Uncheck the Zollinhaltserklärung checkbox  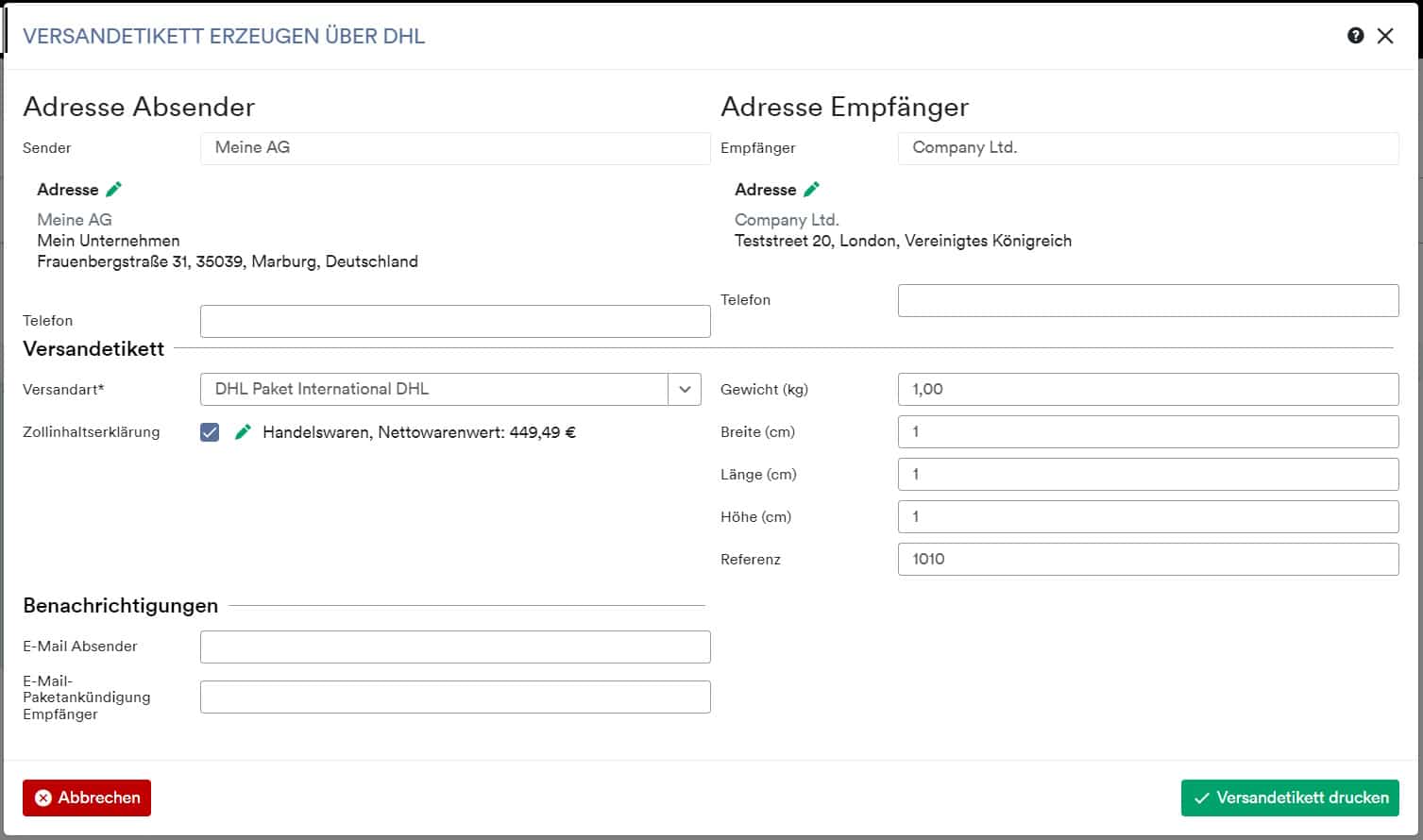click(x=210, y=432)
